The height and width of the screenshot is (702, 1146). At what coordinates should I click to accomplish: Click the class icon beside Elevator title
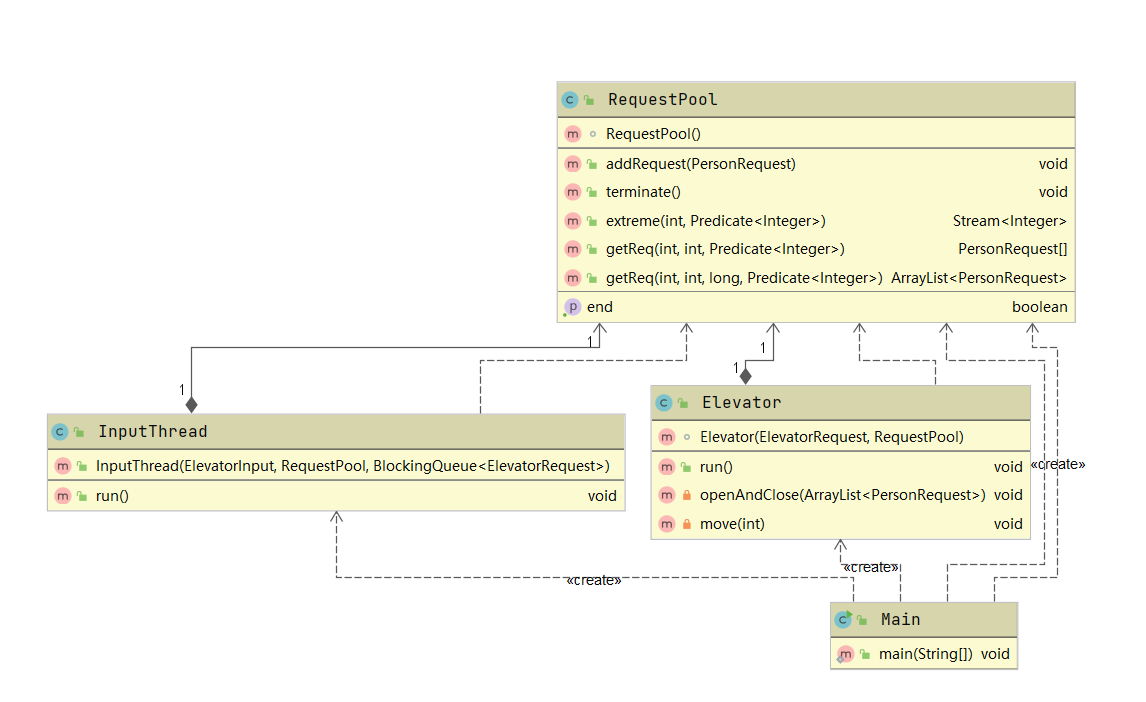point(664,403)
